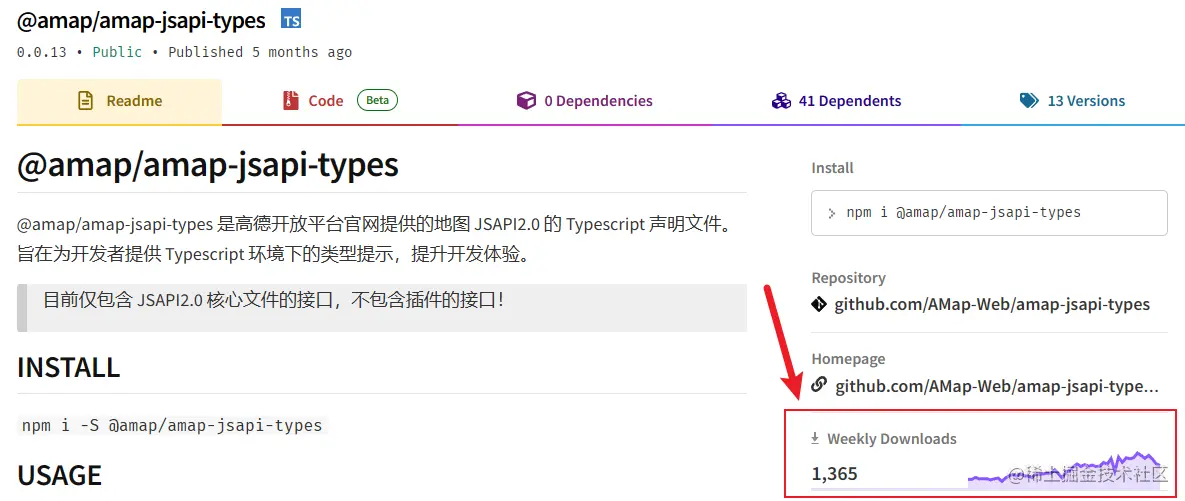Viewport: 1185px width, 501px height.
Task: View the 41 Dependents tab
Action: 836,101
